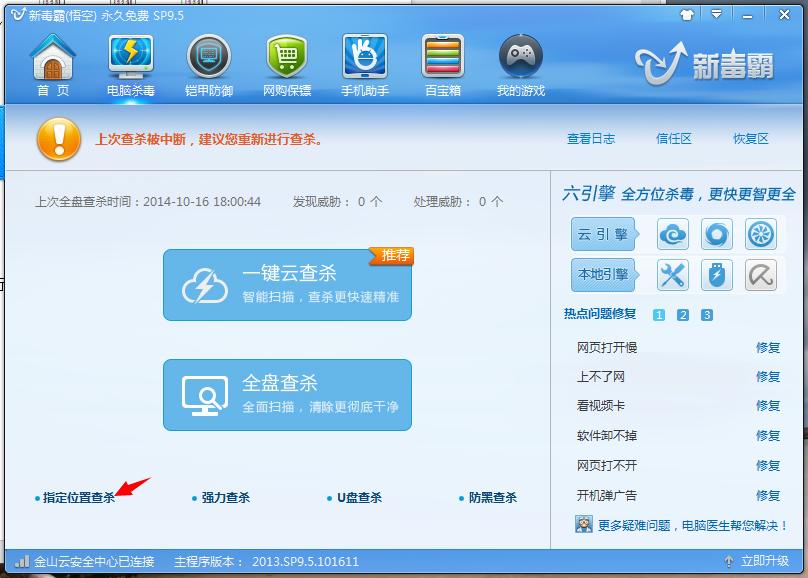808x578 pixels.
Task: Click the 指定位置查杀 custom location scan link
Action: (x=78, y=497)
